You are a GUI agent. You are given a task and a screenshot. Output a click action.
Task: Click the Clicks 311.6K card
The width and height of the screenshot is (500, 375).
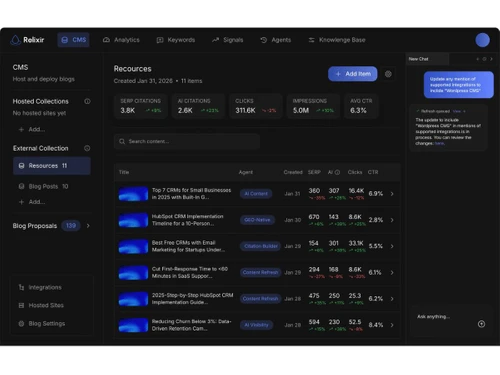point(256,106)
